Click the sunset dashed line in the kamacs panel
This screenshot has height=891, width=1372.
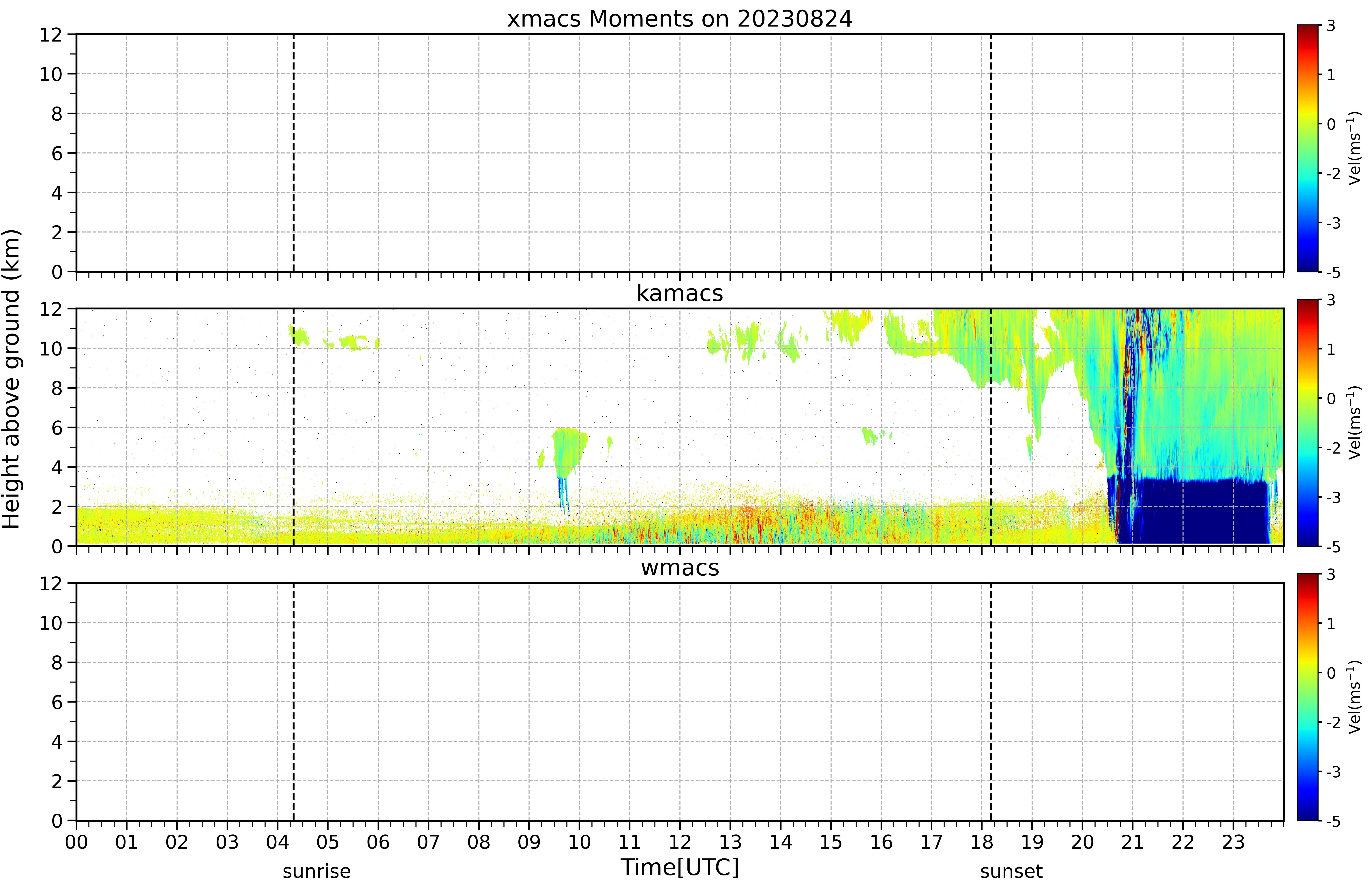(x=991, y=427)
